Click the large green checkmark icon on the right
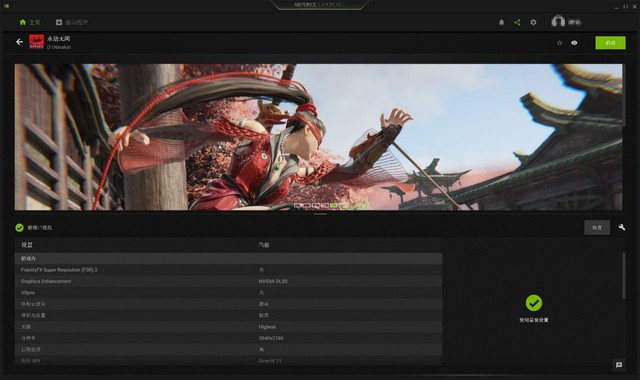Image resolution: width=640 pixels, height=380 pixels. pyautogui.click(x=533, y=303)
